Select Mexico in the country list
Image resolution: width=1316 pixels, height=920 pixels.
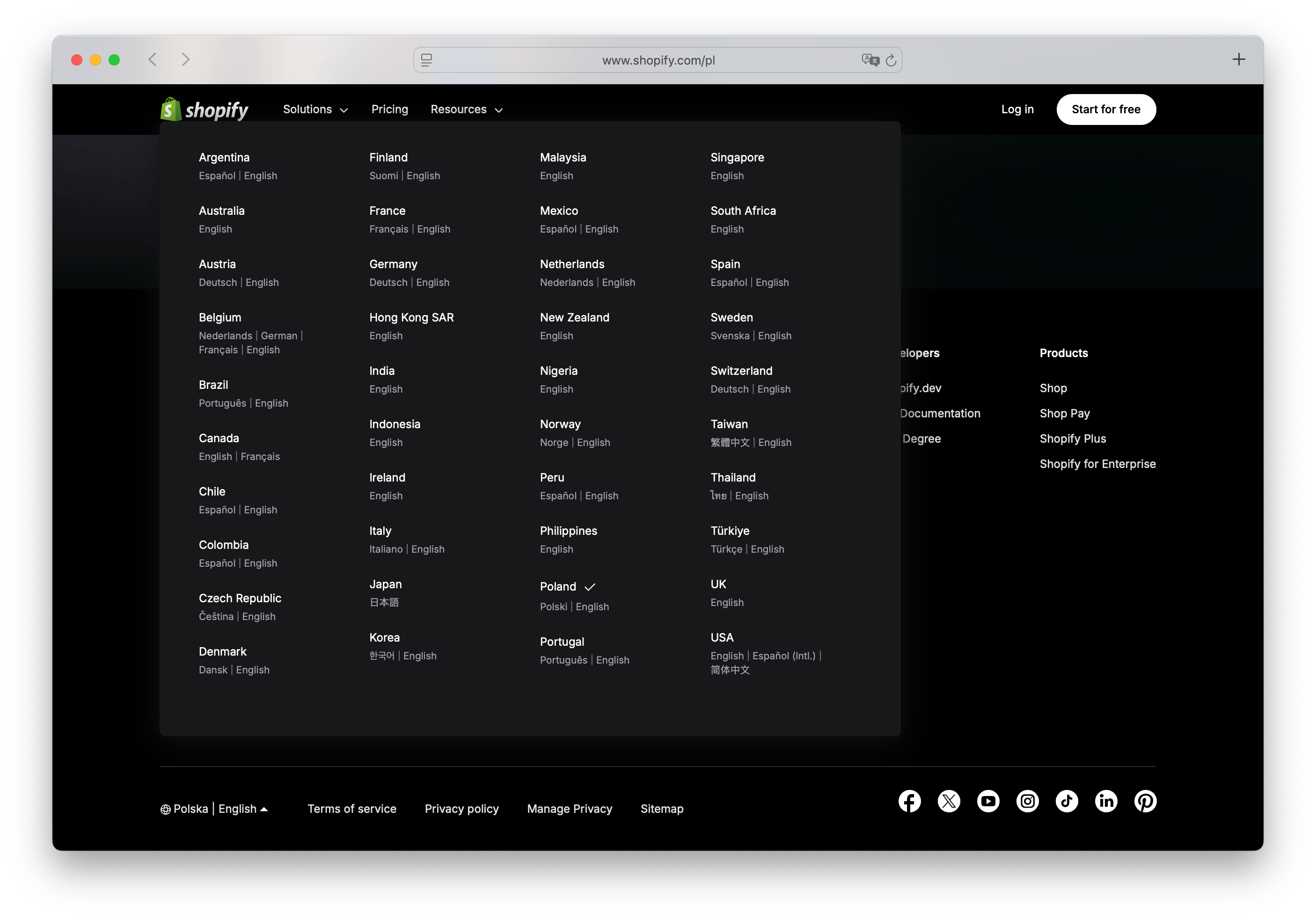[559, 211]
